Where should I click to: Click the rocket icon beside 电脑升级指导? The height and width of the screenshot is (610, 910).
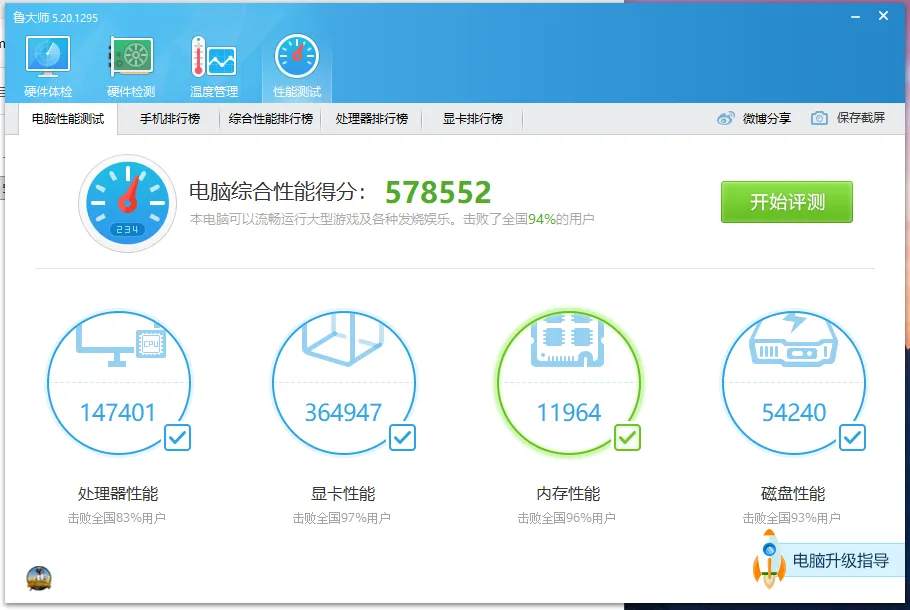(x=769, y=559)
